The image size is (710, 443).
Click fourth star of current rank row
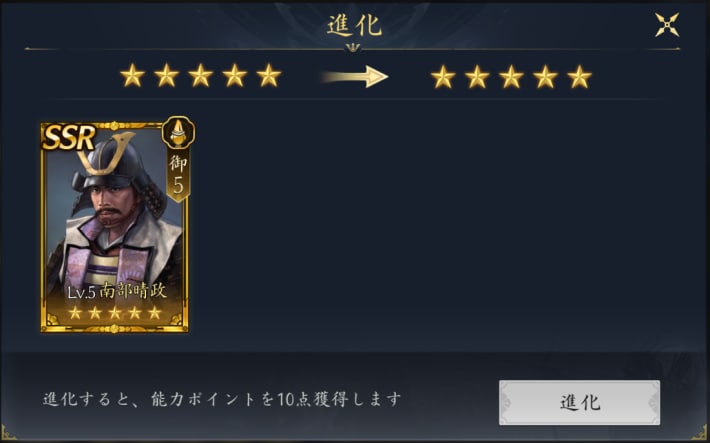[235, 75]
